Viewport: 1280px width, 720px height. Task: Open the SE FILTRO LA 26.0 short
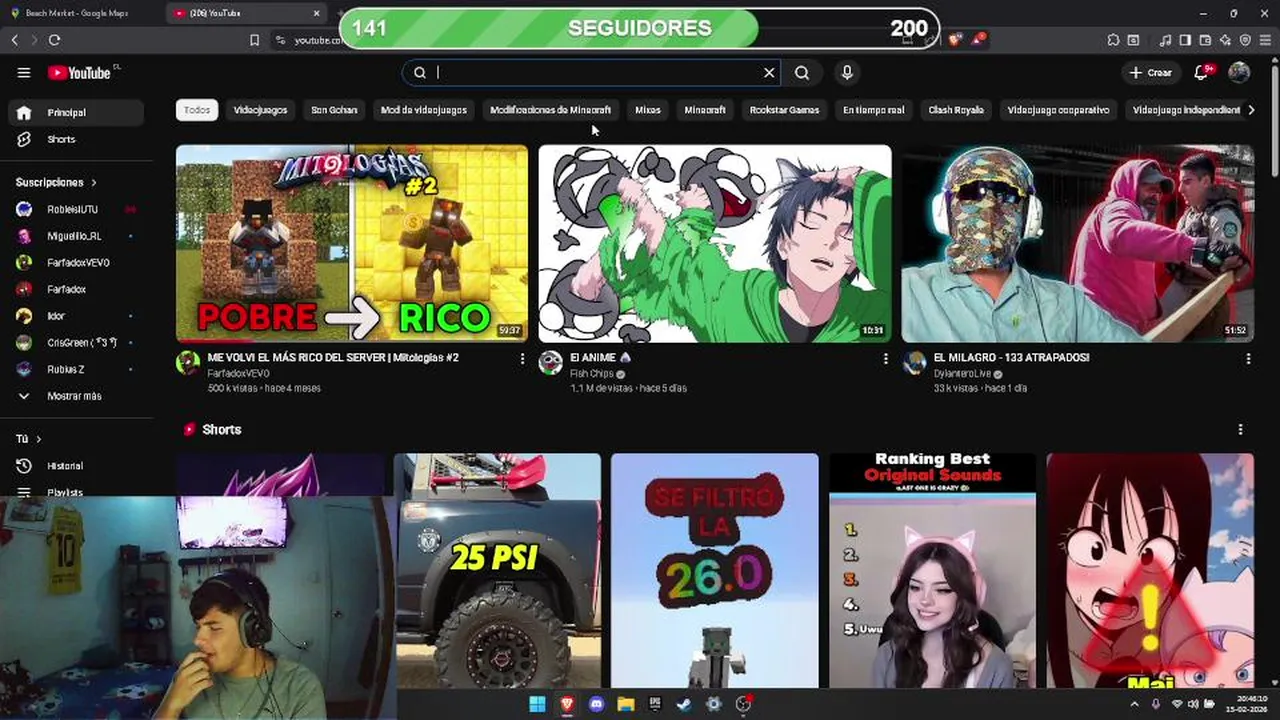click(x=715, y=571)
